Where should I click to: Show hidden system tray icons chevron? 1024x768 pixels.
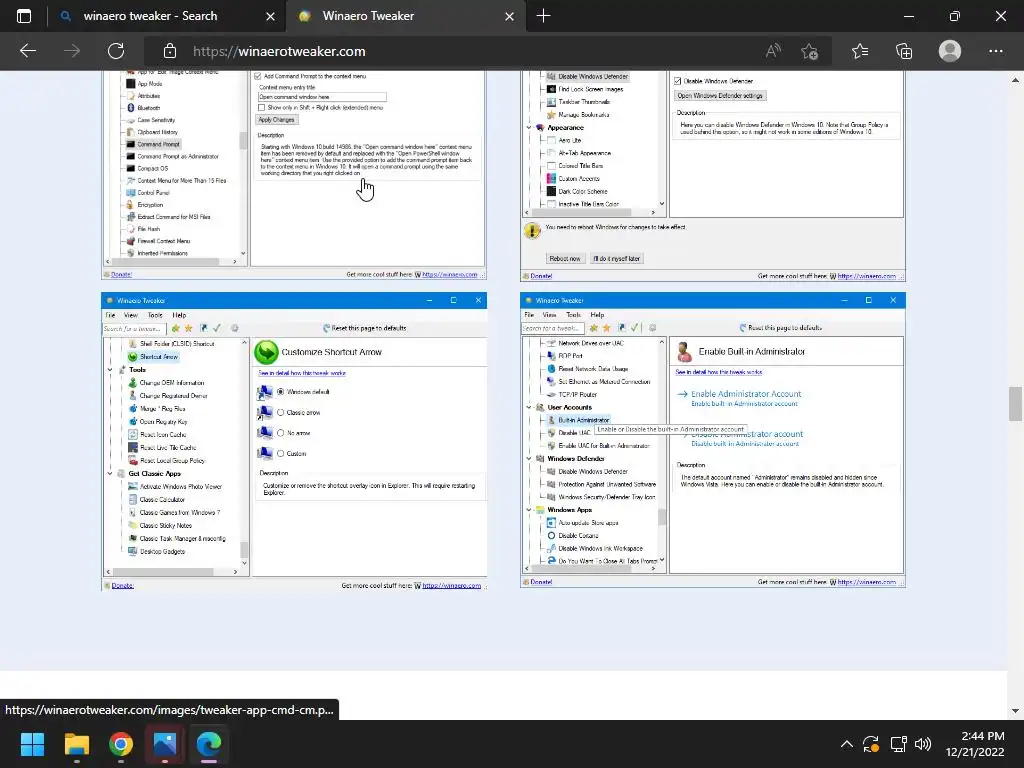pos(846,744)
